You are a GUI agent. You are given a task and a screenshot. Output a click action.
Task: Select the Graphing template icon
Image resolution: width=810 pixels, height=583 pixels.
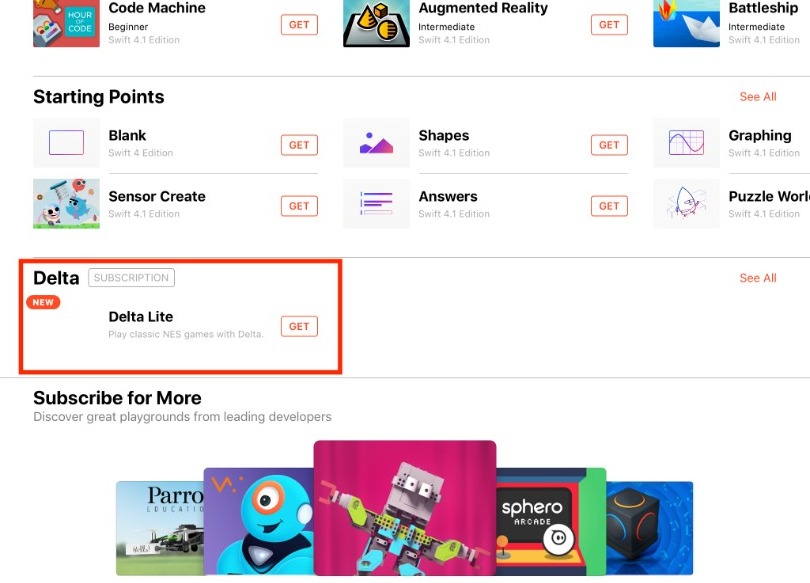click(x=686, y=143)
